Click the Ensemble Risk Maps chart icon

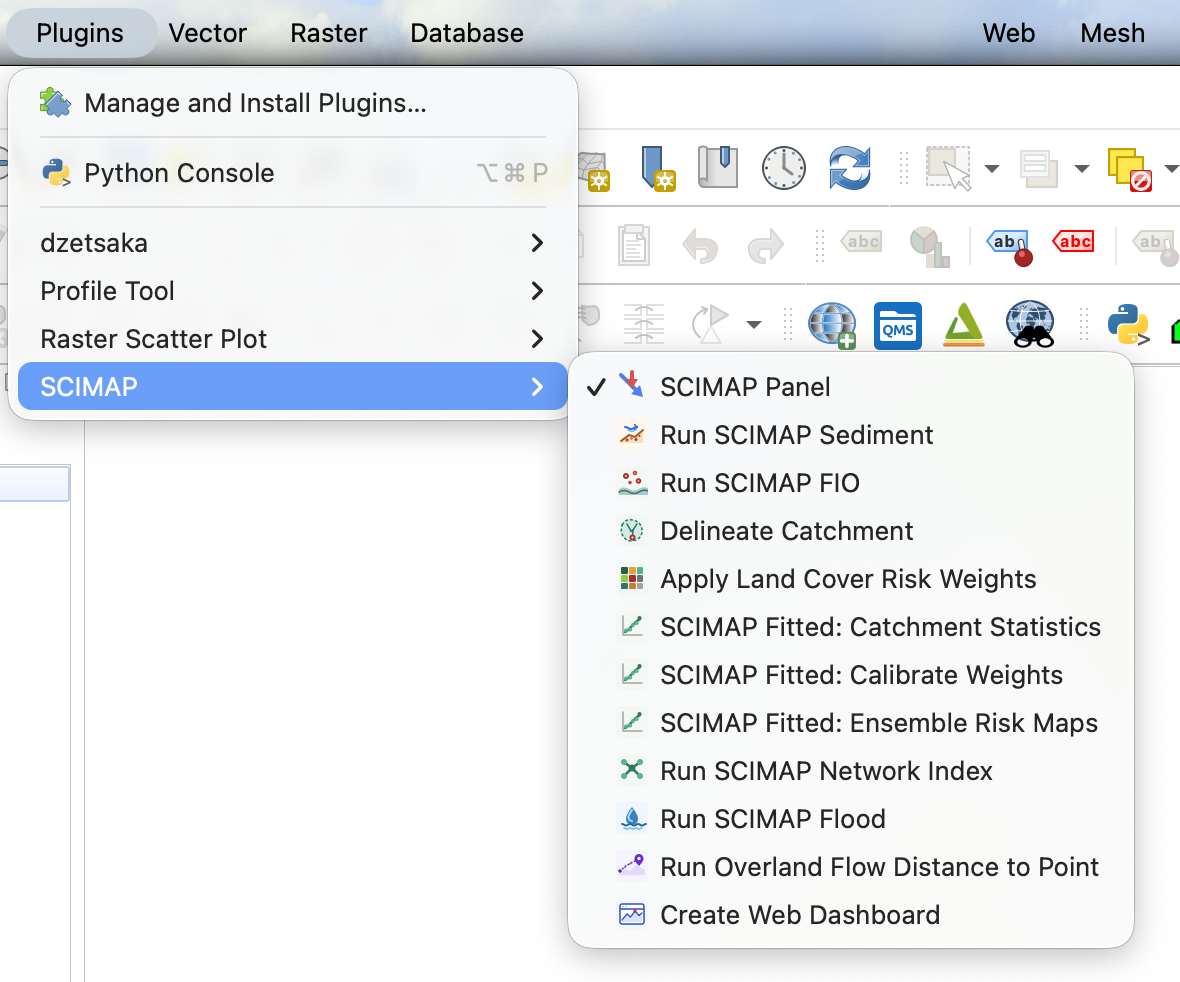coord(632,722)
